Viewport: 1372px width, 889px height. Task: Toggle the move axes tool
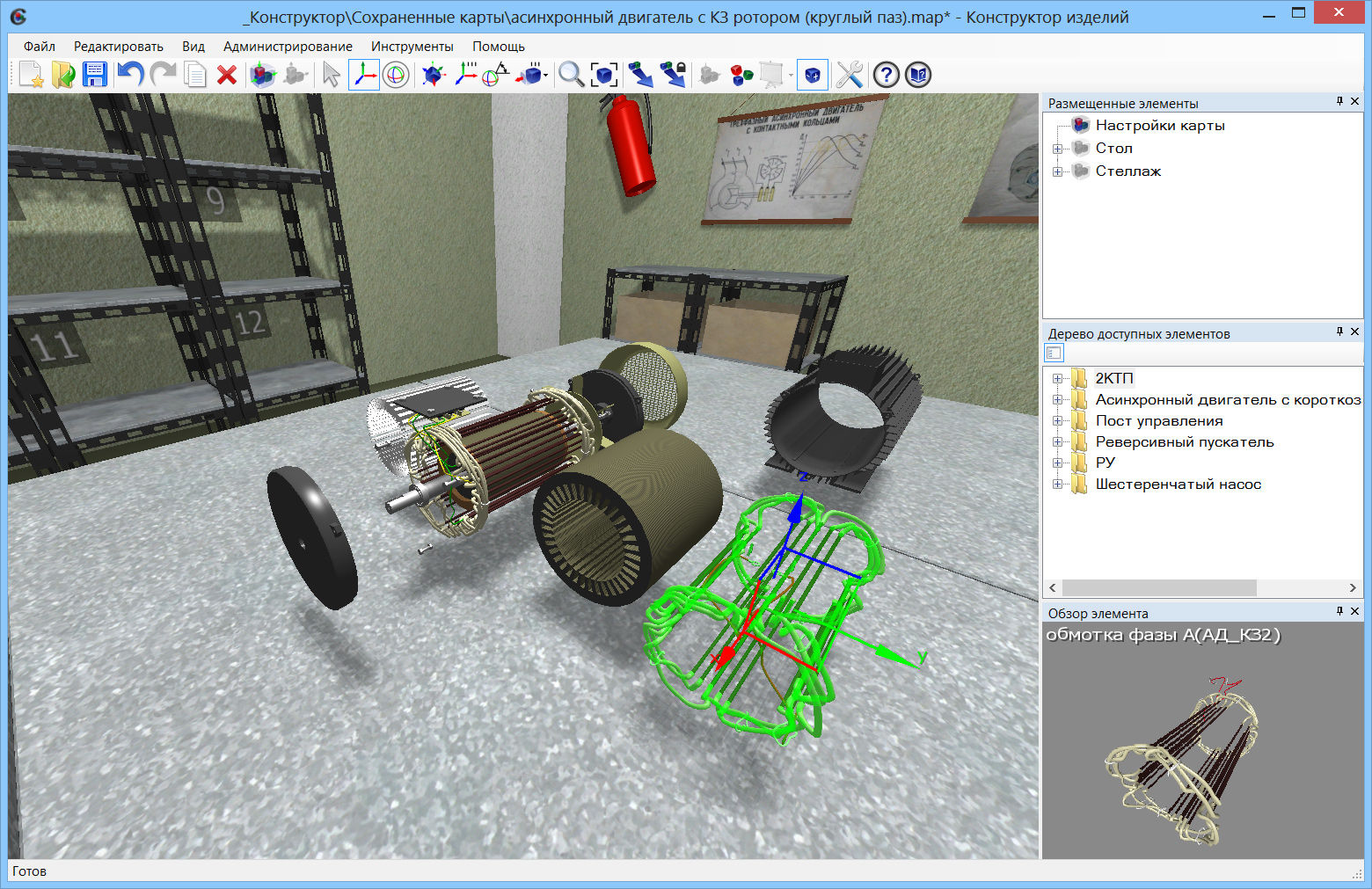(x=363, y=76)
